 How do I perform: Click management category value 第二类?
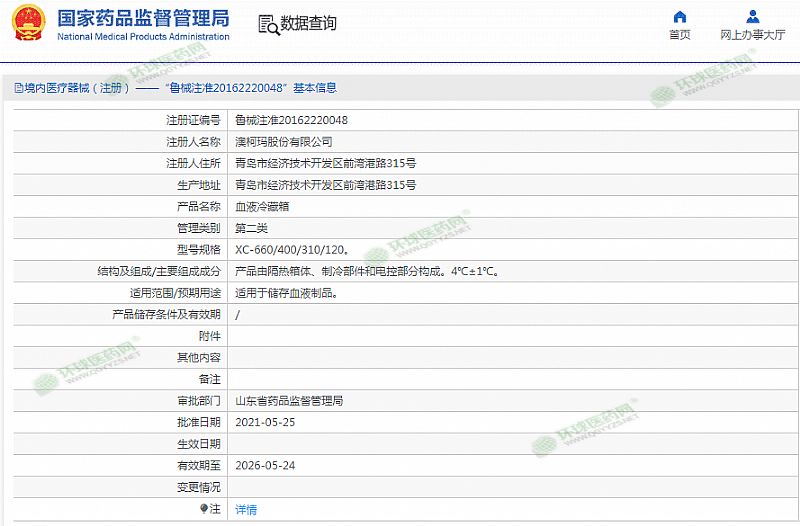(x=251, y=228)
